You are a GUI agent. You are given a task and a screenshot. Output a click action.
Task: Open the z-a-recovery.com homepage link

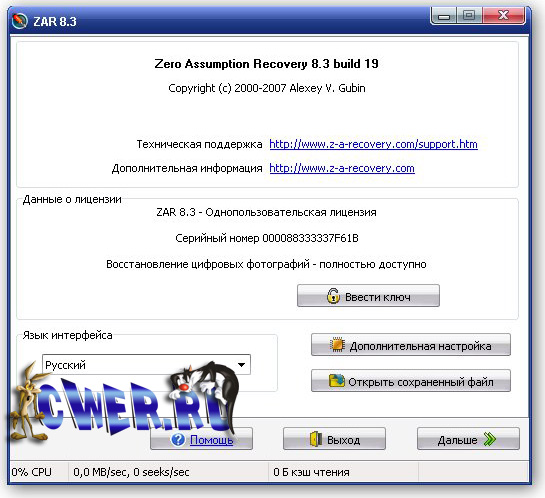pyautogui.click(x=342, y=169)
